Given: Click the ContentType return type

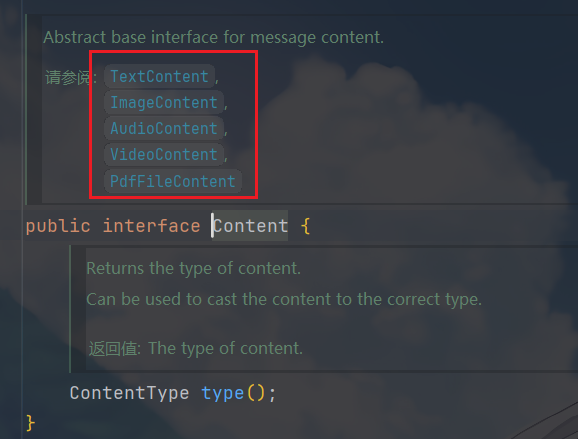Looking at the screenshot, I should point(129,393).
